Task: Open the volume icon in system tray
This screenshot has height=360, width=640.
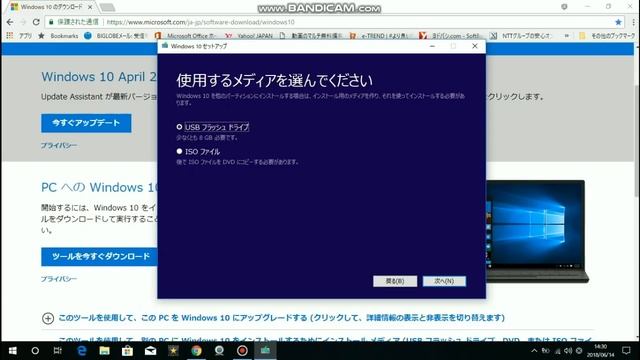Action: point(568,351)
